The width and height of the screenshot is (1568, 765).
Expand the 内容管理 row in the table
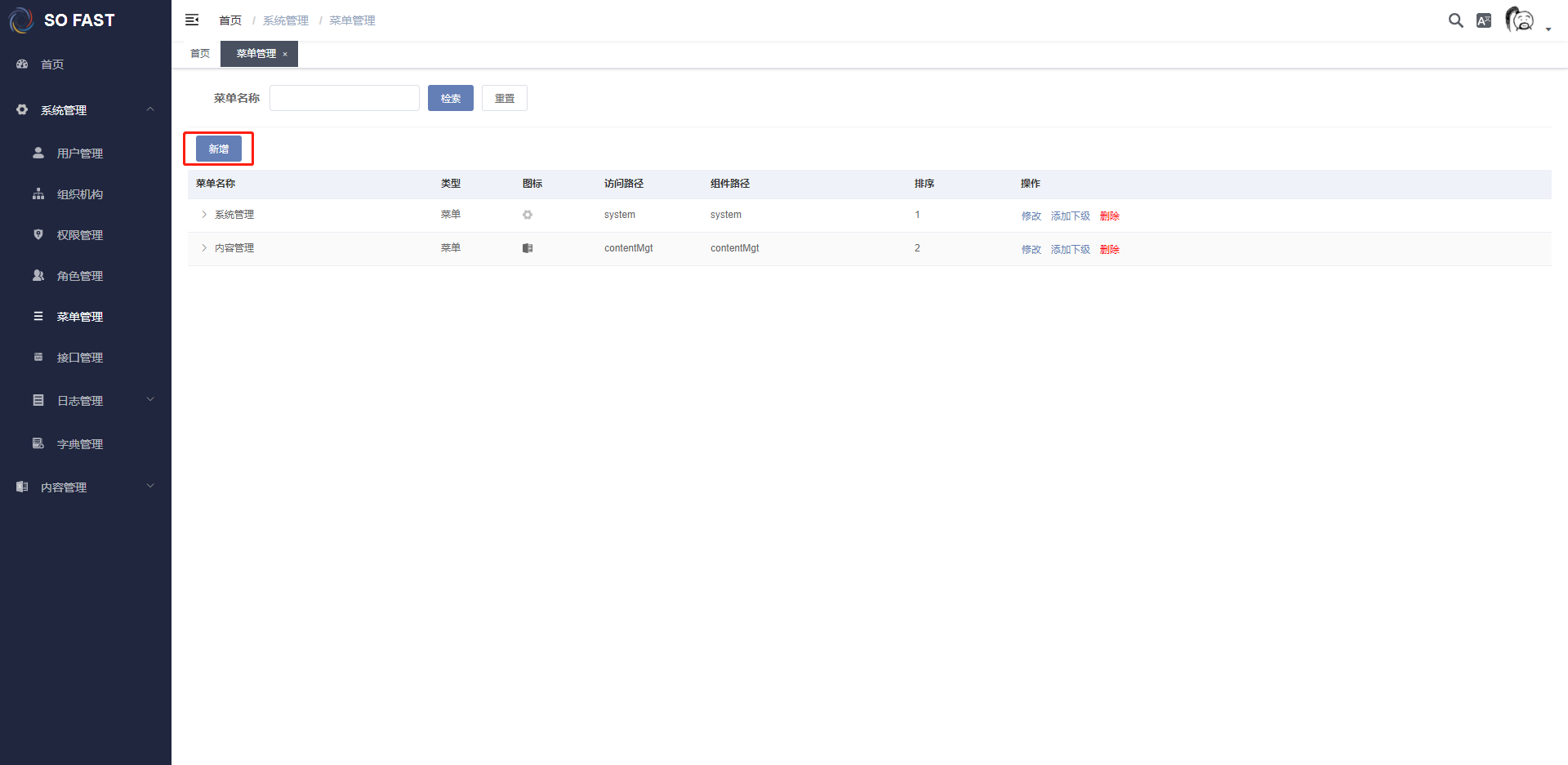click(x=204, y=248)
